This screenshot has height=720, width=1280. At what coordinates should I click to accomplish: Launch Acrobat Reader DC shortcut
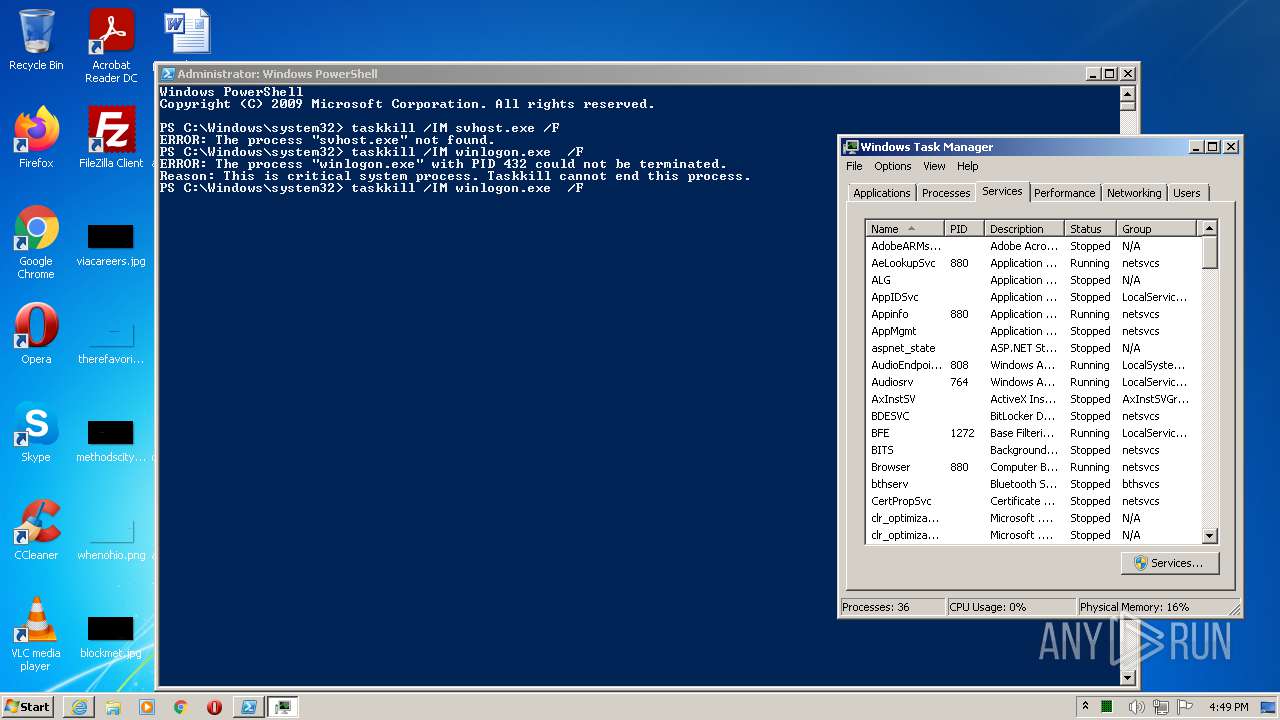coord(111,46)
